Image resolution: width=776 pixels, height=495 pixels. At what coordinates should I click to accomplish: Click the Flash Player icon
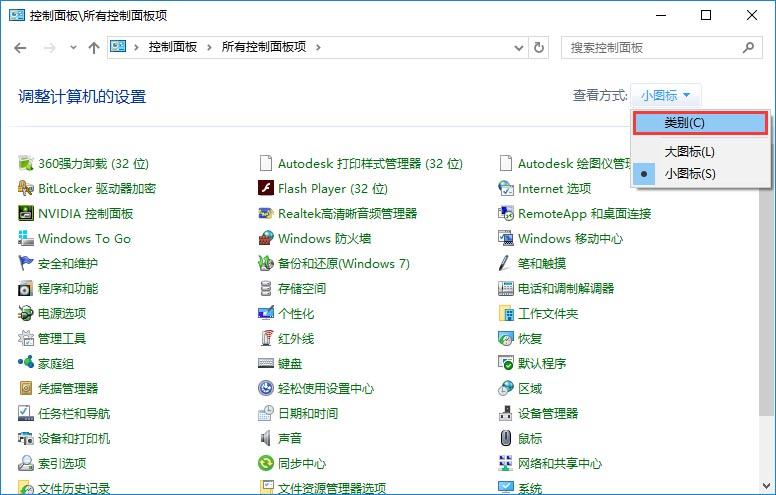(x=266, y=188)
